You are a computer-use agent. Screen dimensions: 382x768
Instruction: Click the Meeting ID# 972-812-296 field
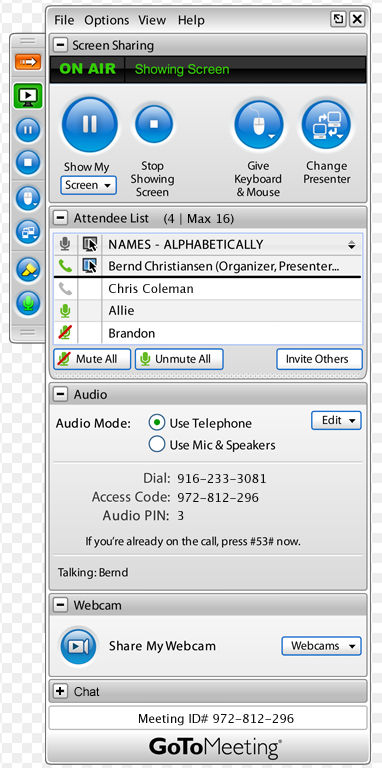pos(208,719)
